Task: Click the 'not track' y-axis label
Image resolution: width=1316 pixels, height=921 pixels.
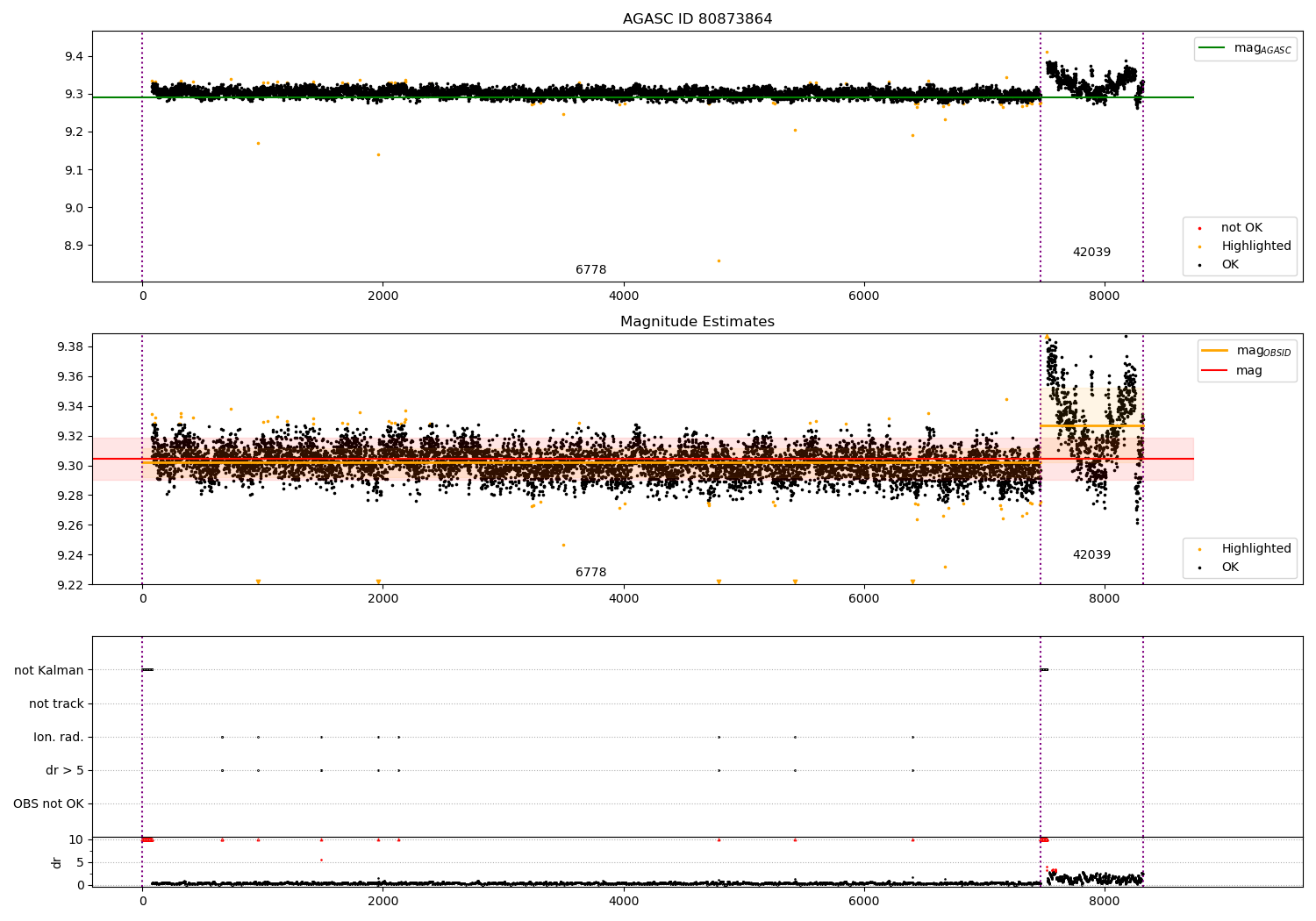Action: pos(56,704)
